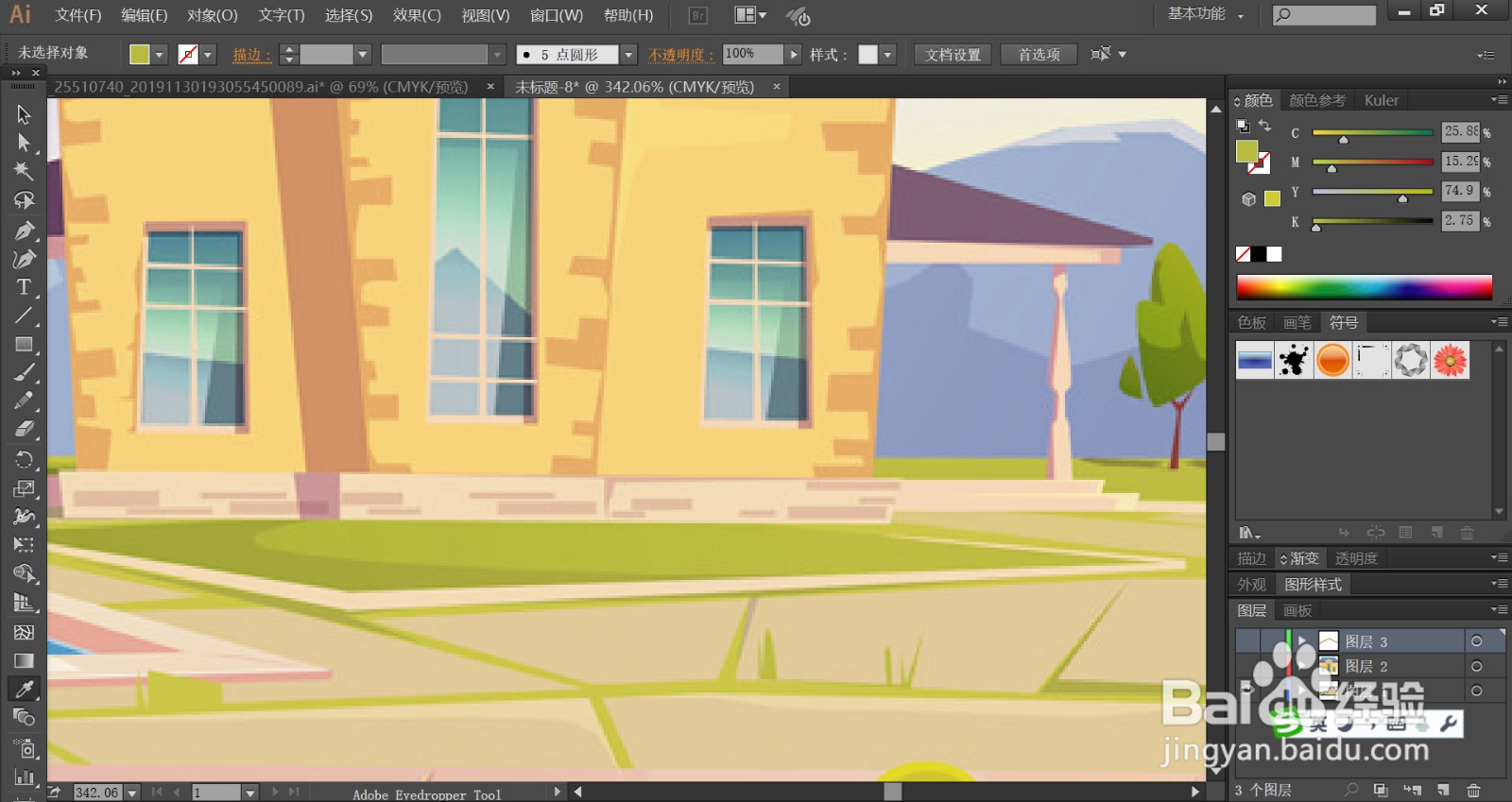1512x802 pixels.
Task: Expand the opacity 100% arrow
Action: [794, 55]
